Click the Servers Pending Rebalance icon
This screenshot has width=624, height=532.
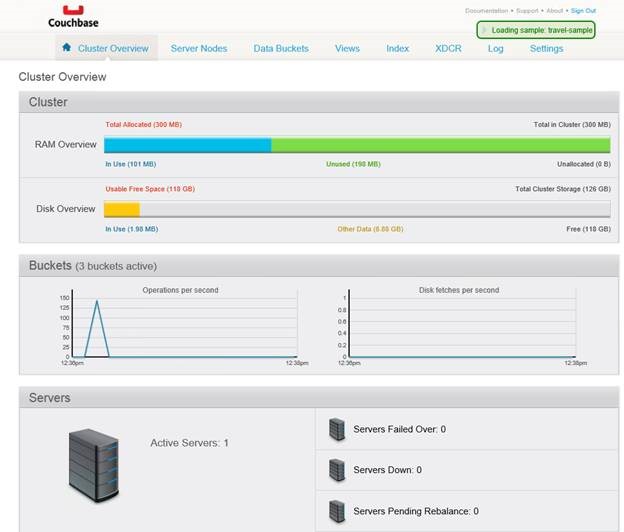tap(337, 511)
